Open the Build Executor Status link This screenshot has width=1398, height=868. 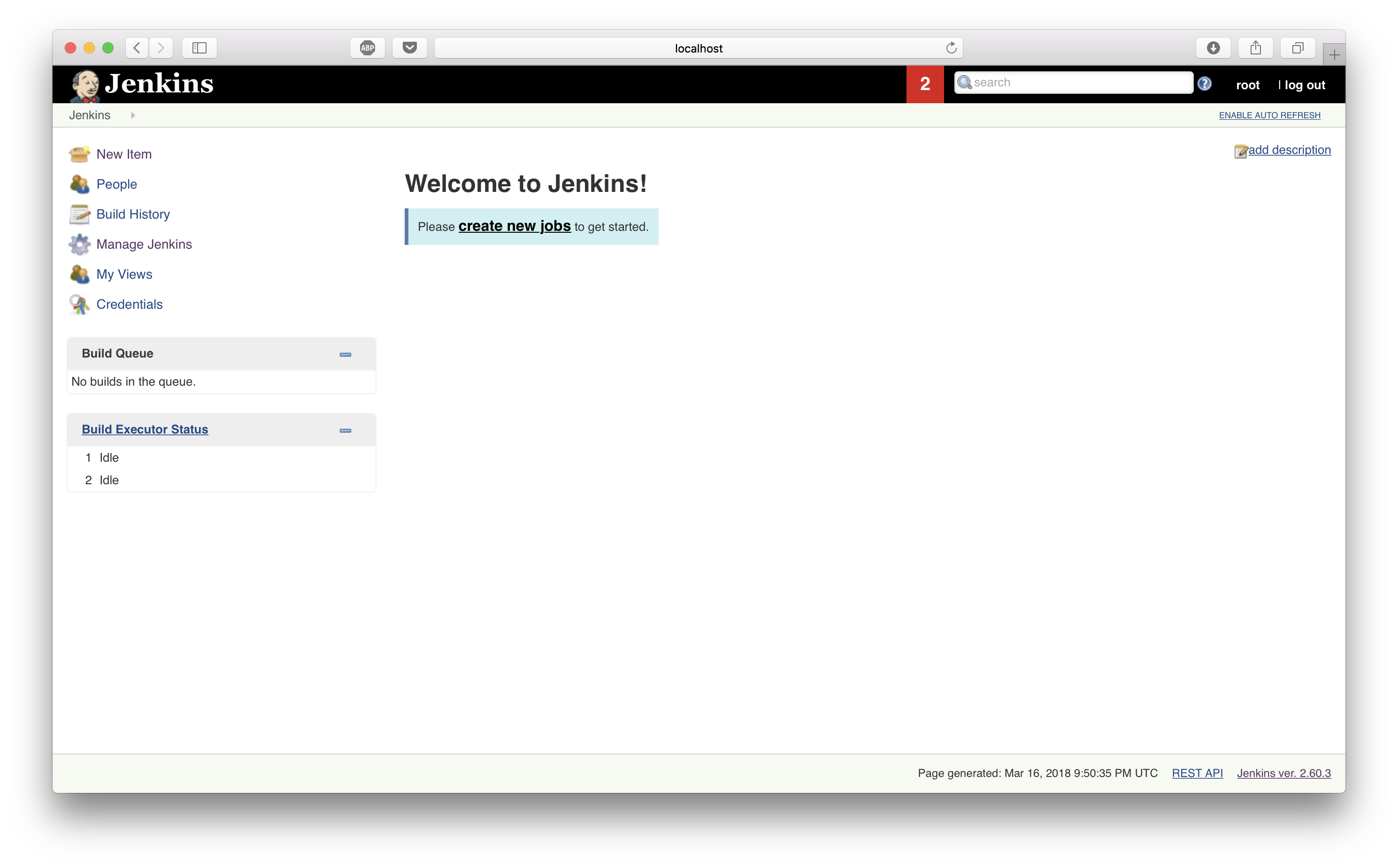(145, 429)
